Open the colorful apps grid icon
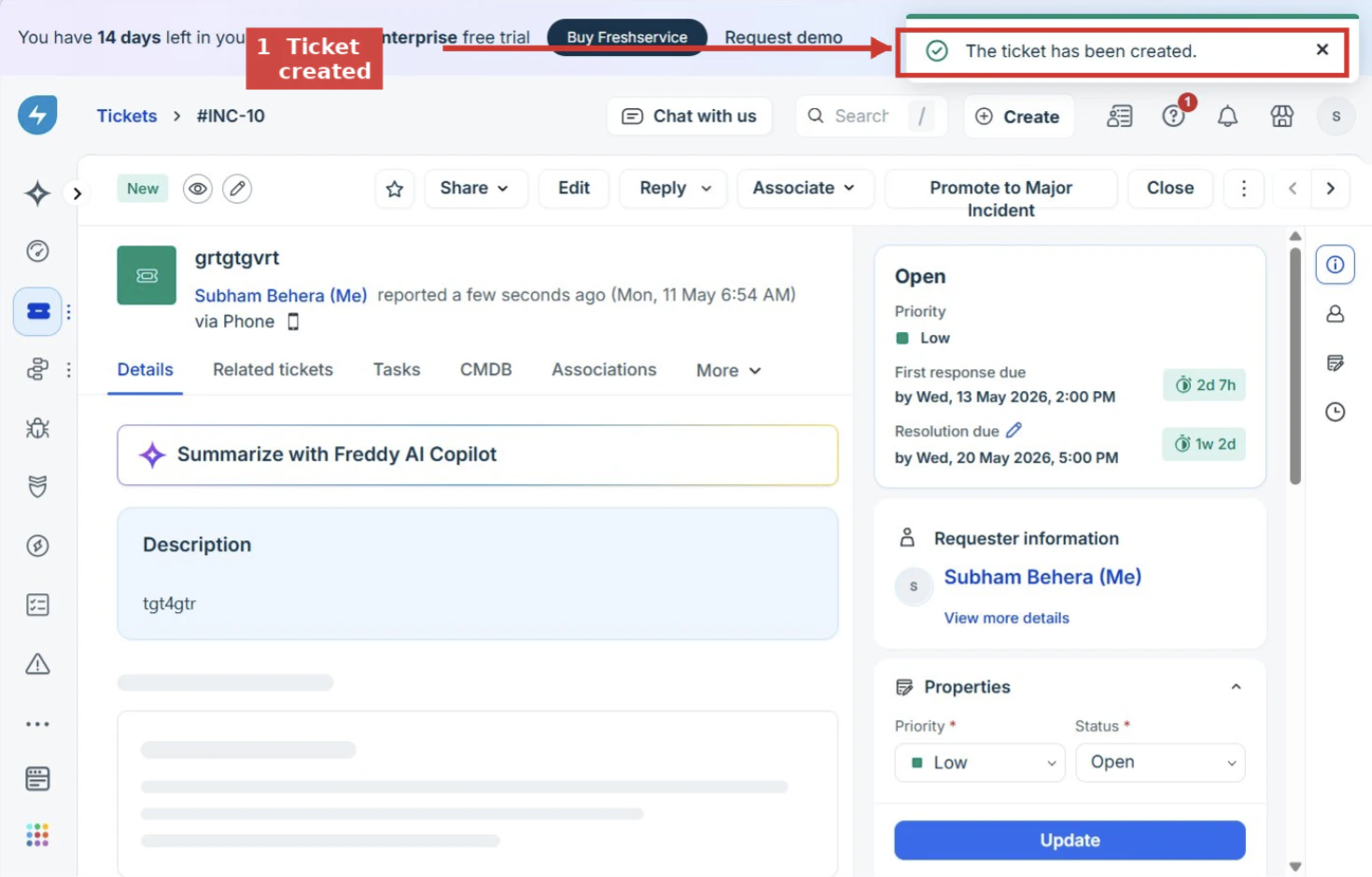Image resolution: width=1372 pixels, height=877 pixels. 37,835
